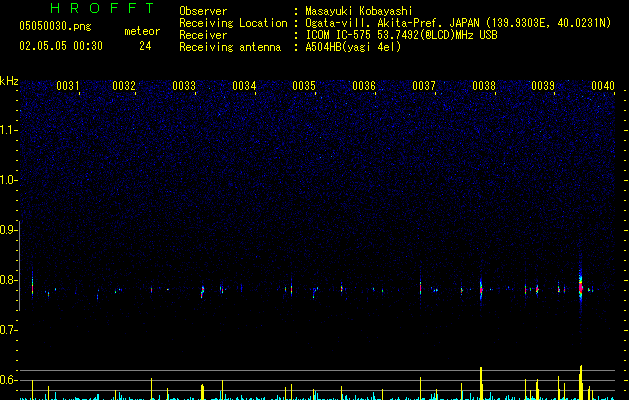The height and width of the screenshot is (400, 629).
Task: Select the ICOM IC-575 53.7492 MHz receiver text
Action: (401, 35)
